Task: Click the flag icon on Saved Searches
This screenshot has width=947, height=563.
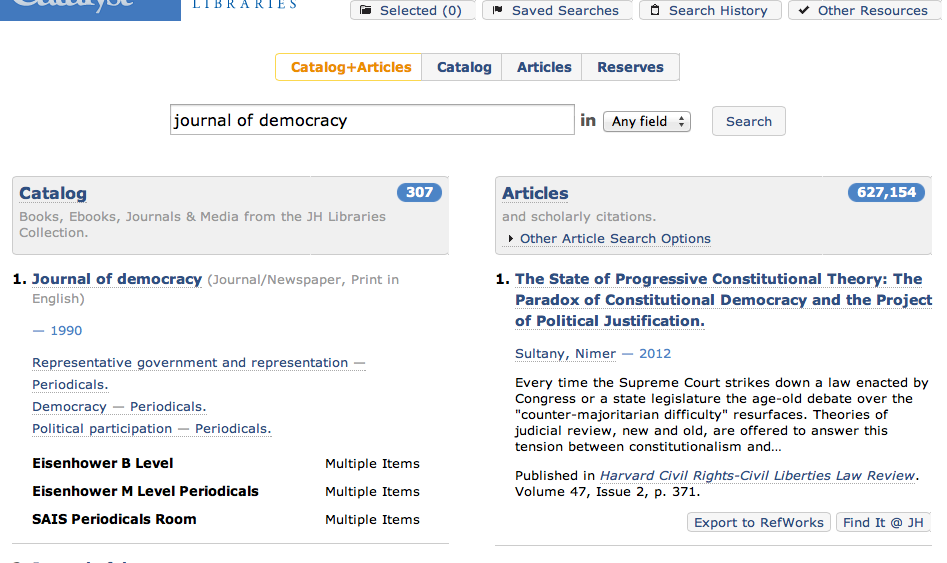Action: click(498, 10)
